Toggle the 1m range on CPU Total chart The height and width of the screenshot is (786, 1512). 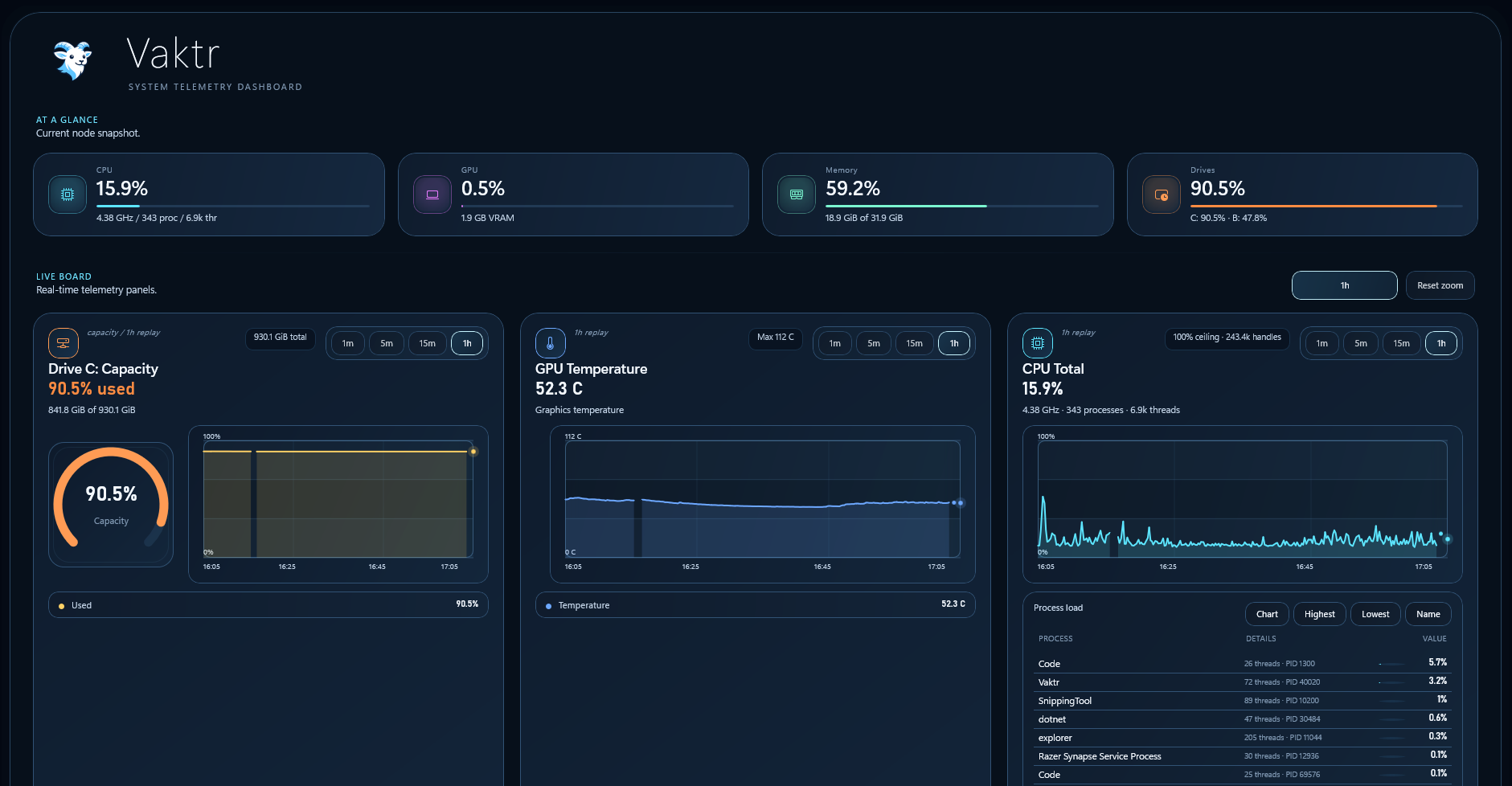(x=1321, y=343)
